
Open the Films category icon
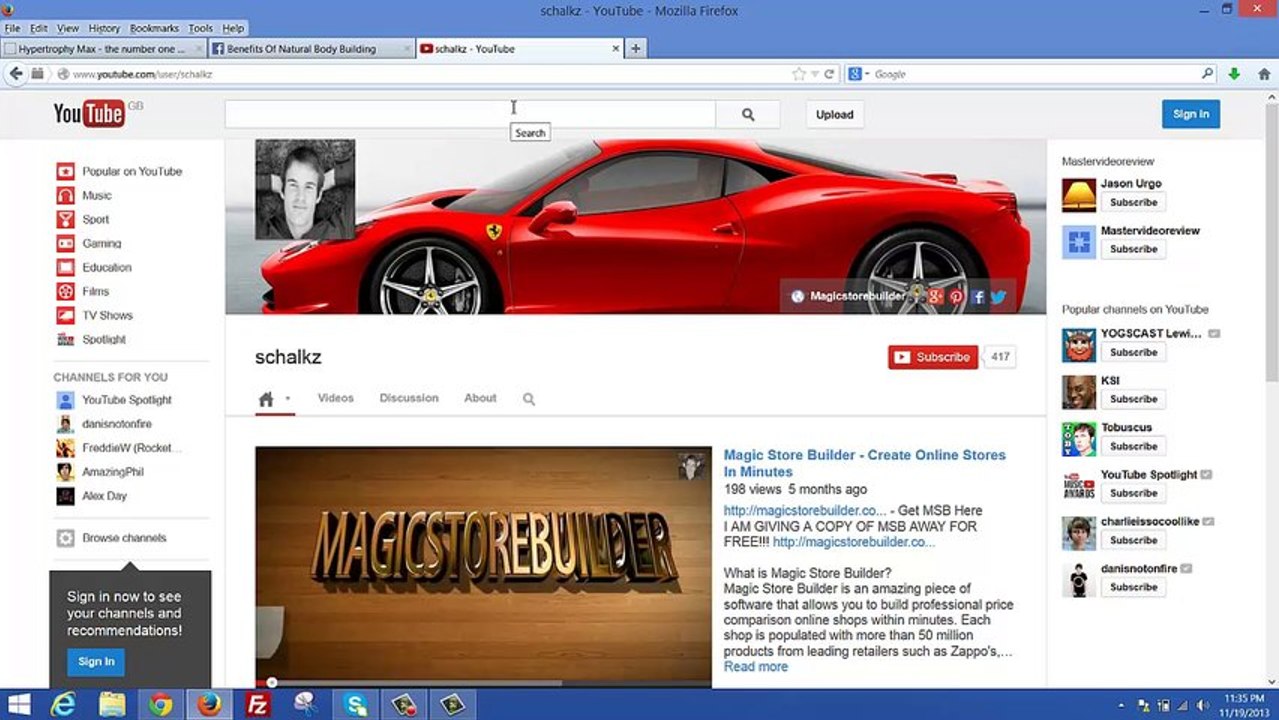point(65,291)
